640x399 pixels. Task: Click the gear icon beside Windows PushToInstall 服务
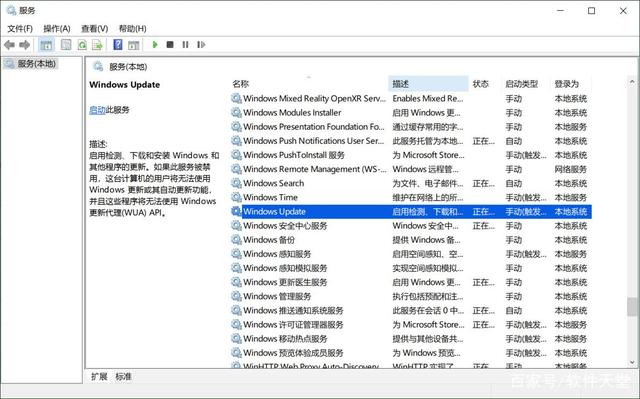point(236,155)
